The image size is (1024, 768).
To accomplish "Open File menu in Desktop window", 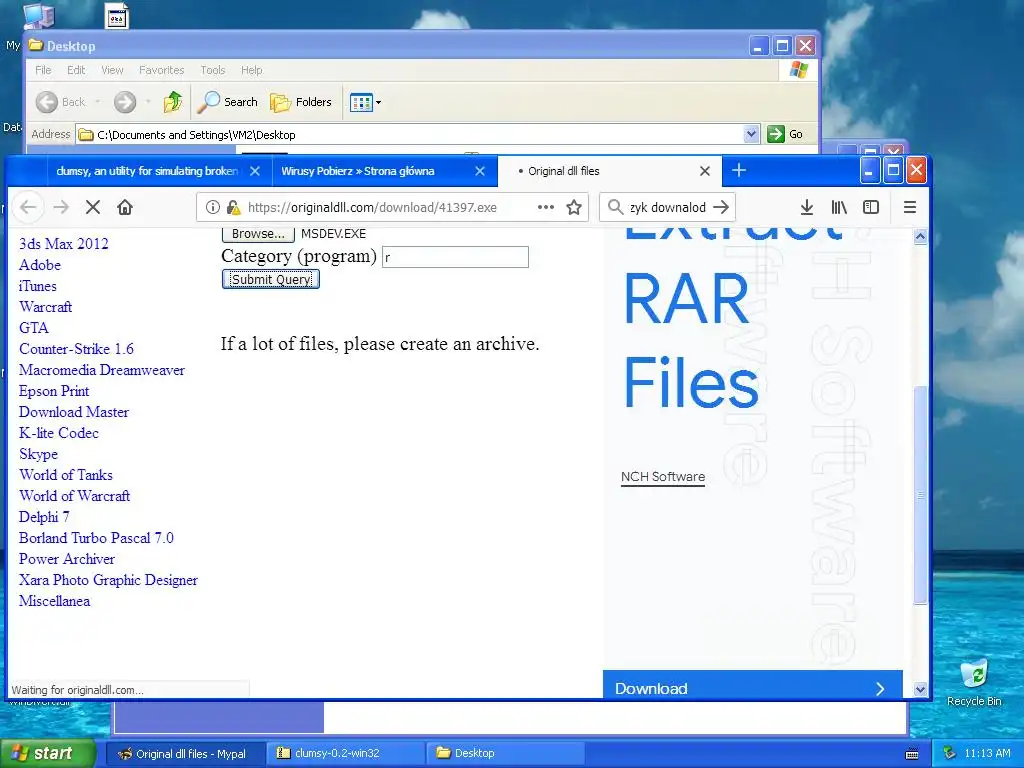I will [x=43, y=70].
